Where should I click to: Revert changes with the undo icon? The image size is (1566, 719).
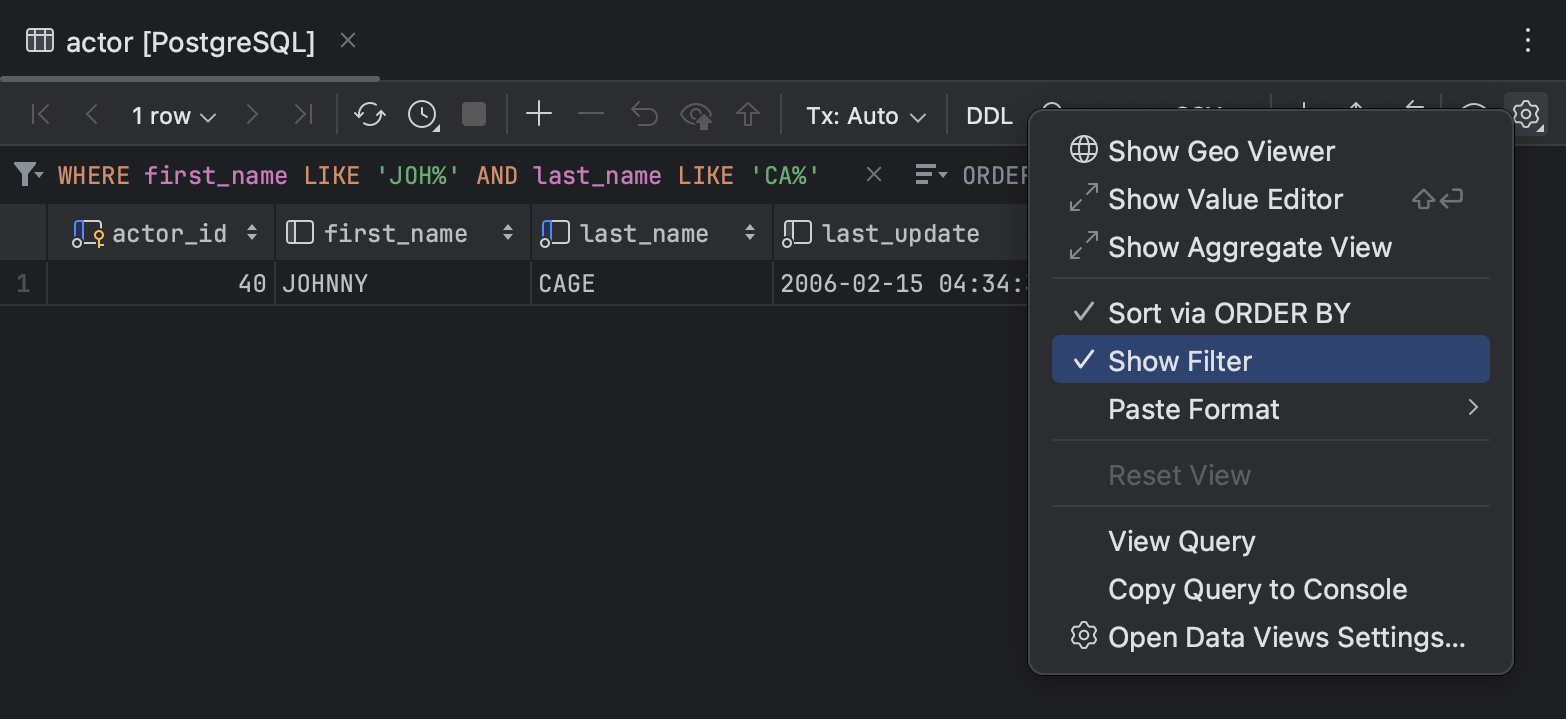tap(643, 114)
